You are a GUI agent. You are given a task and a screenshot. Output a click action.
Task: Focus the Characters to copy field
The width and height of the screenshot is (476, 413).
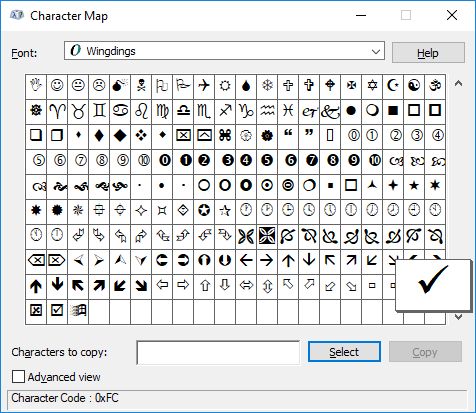(218, 352)
